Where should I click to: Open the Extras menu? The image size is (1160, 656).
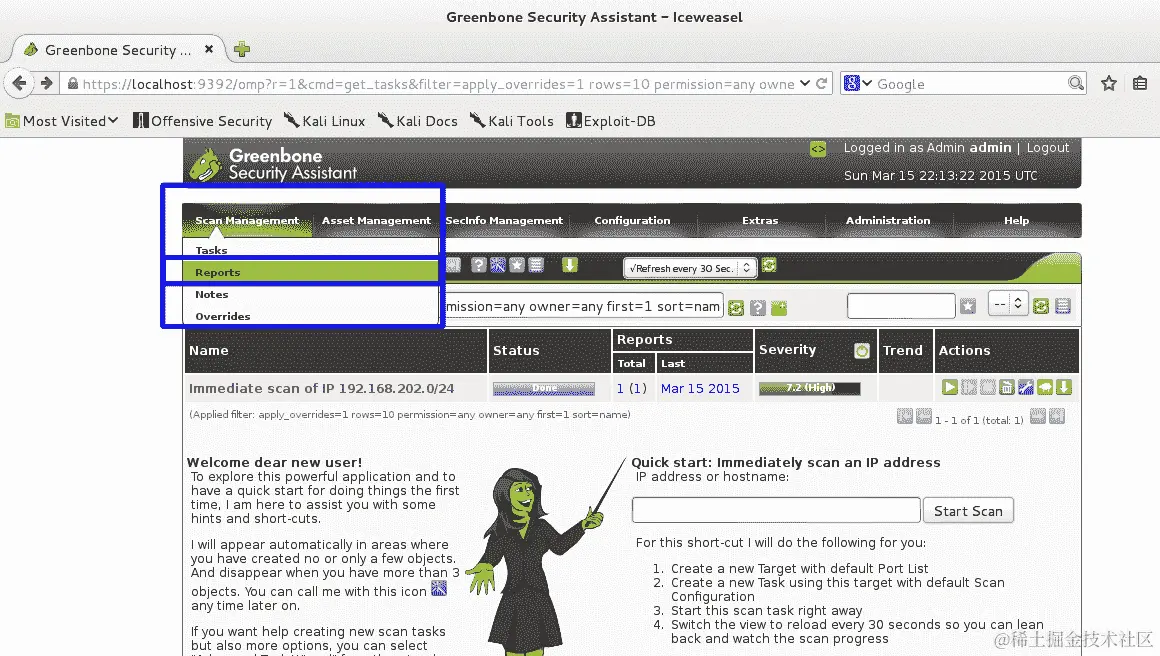[760, 220]
